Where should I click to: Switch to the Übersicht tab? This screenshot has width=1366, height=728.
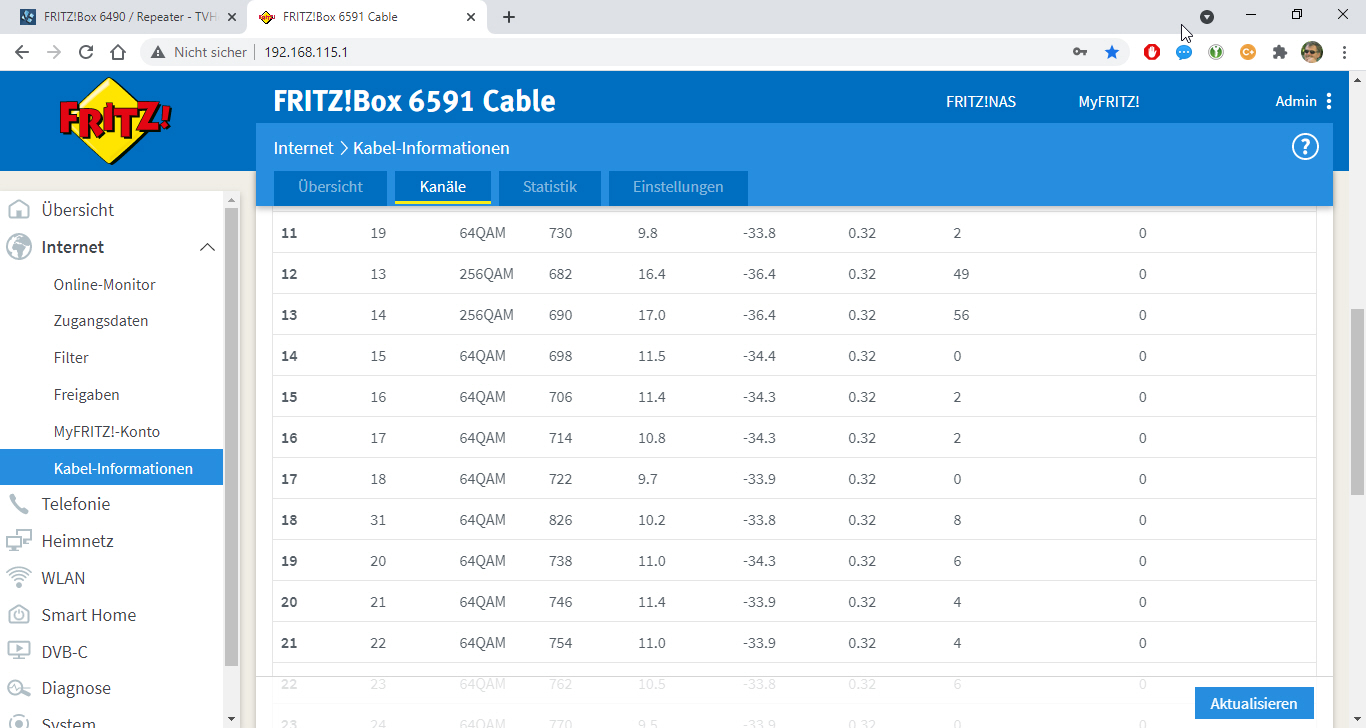pyautogui.click(x=330, y=187)
